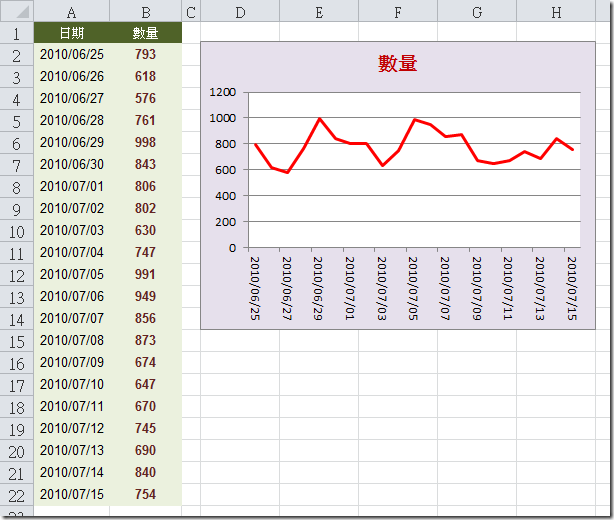Click quantity value 576
This screenshot has height=520, width=614.
145,98
